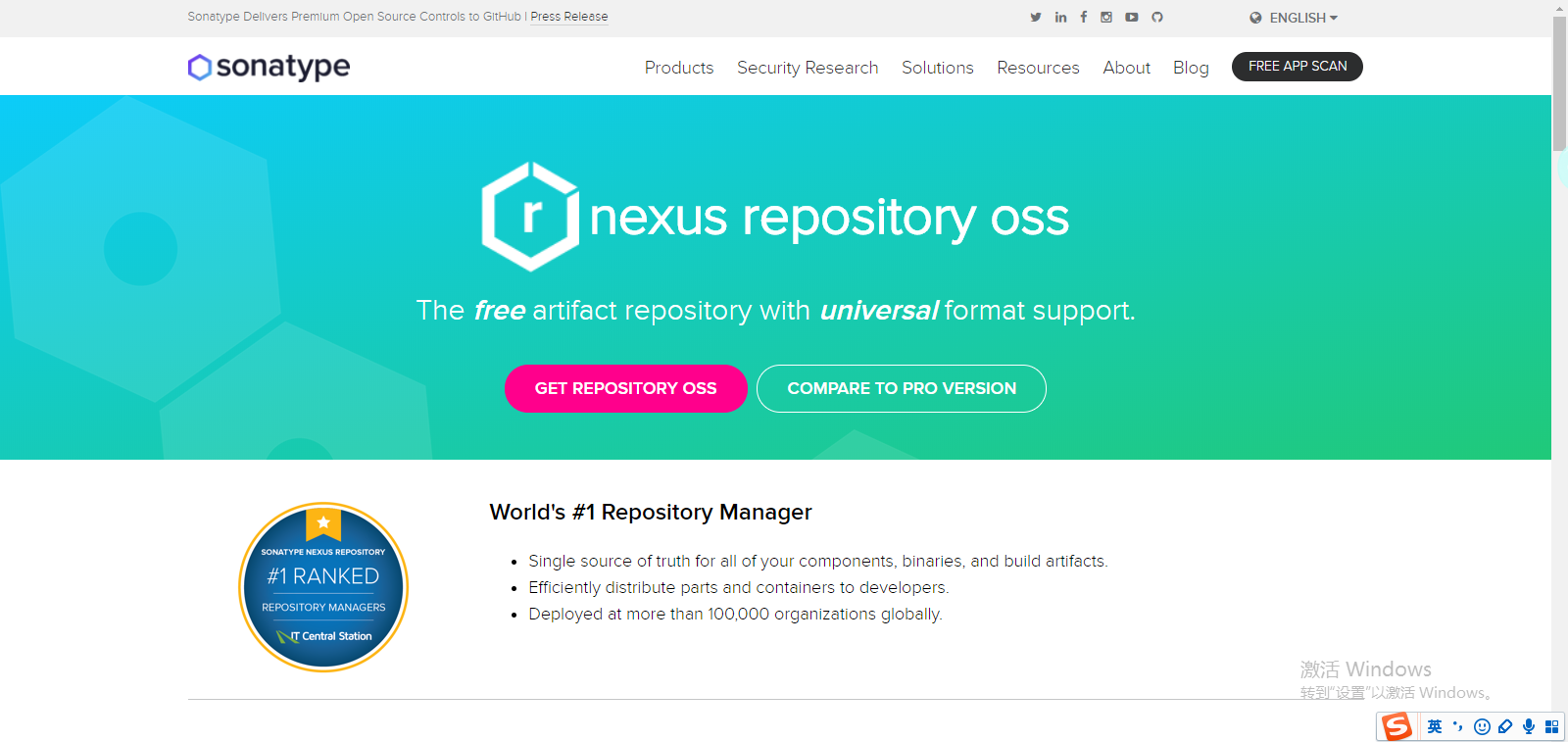Image resolution: width=1568 pixels, height=742 pixels.
Task: Click the Nexus Repository hexagon logo
Action: (530, 217)
